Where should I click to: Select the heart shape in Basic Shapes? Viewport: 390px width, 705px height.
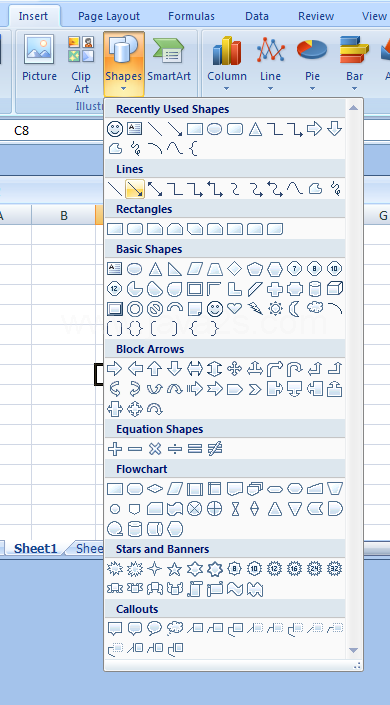[x=234, y=309]
